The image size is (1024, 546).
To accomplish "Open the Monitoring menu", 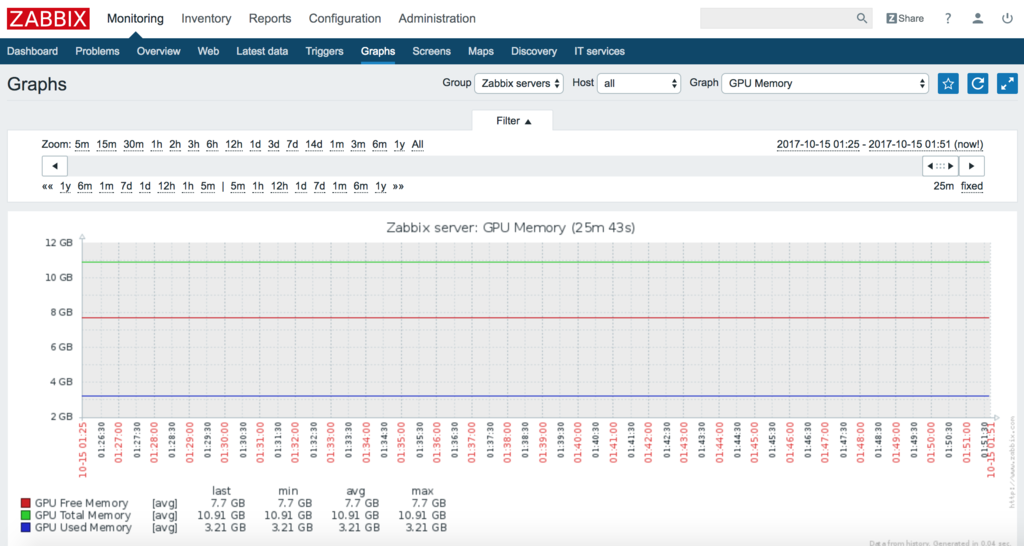I will pyautogui.click(x=135, y=18).
